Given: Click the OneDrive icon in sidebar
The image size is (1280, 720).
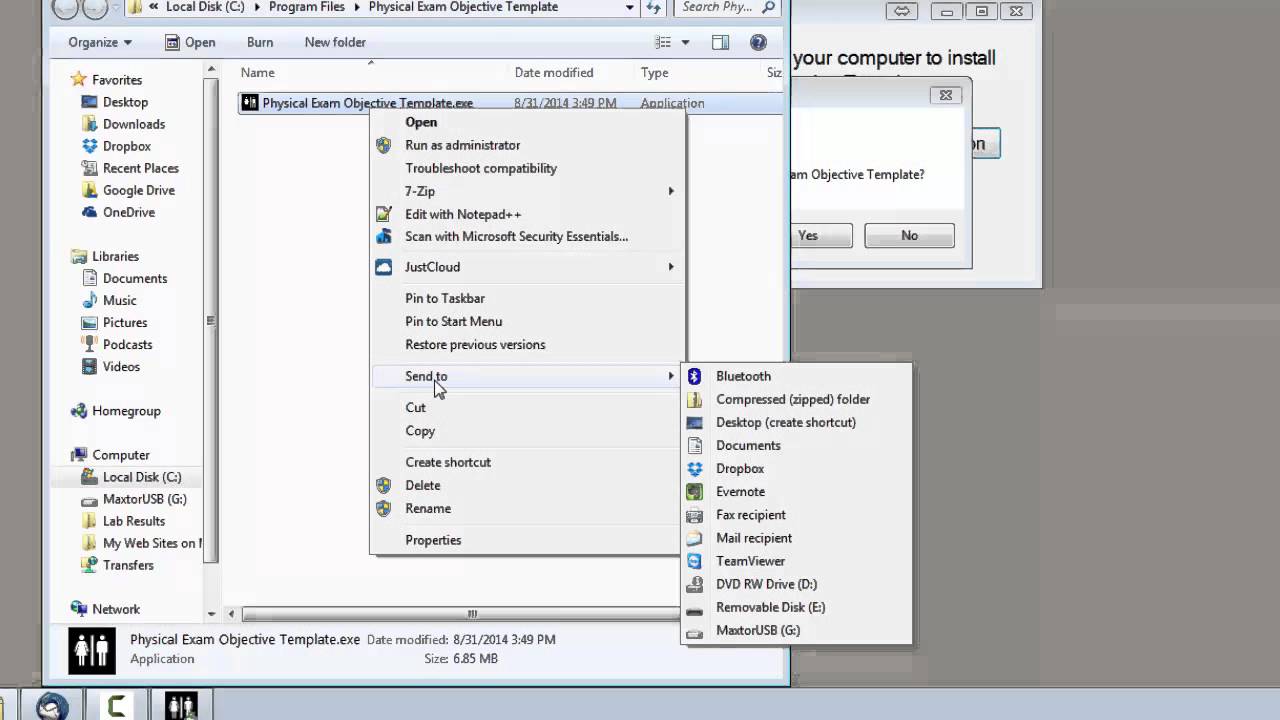Looking at the screenshot, I should click(90, 212).
